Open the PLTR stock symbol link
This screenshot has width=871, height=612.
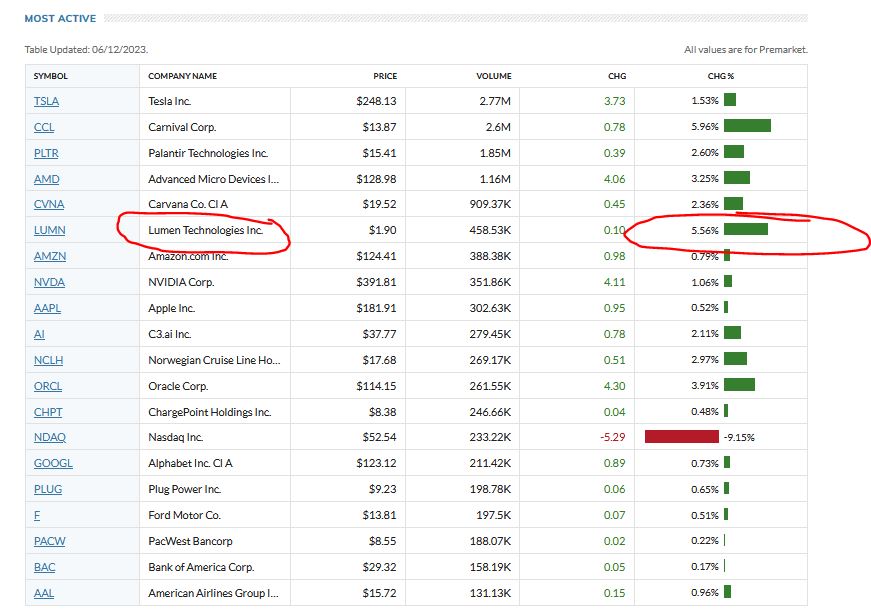[x=46, y=153]
